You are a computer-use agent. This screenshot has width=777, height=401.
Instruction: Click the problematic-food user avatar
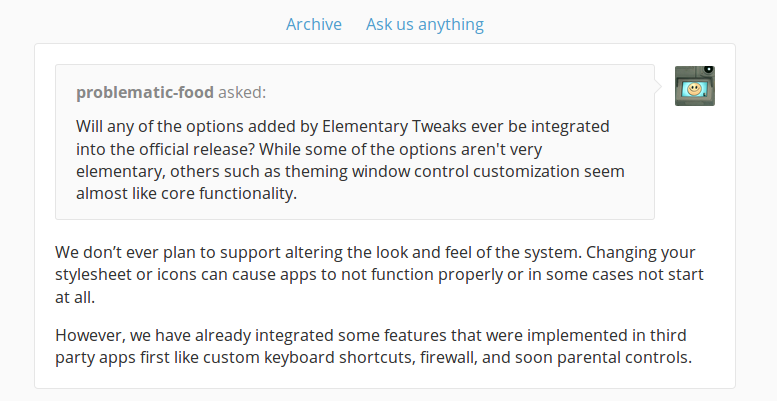[x=695, y=86]
